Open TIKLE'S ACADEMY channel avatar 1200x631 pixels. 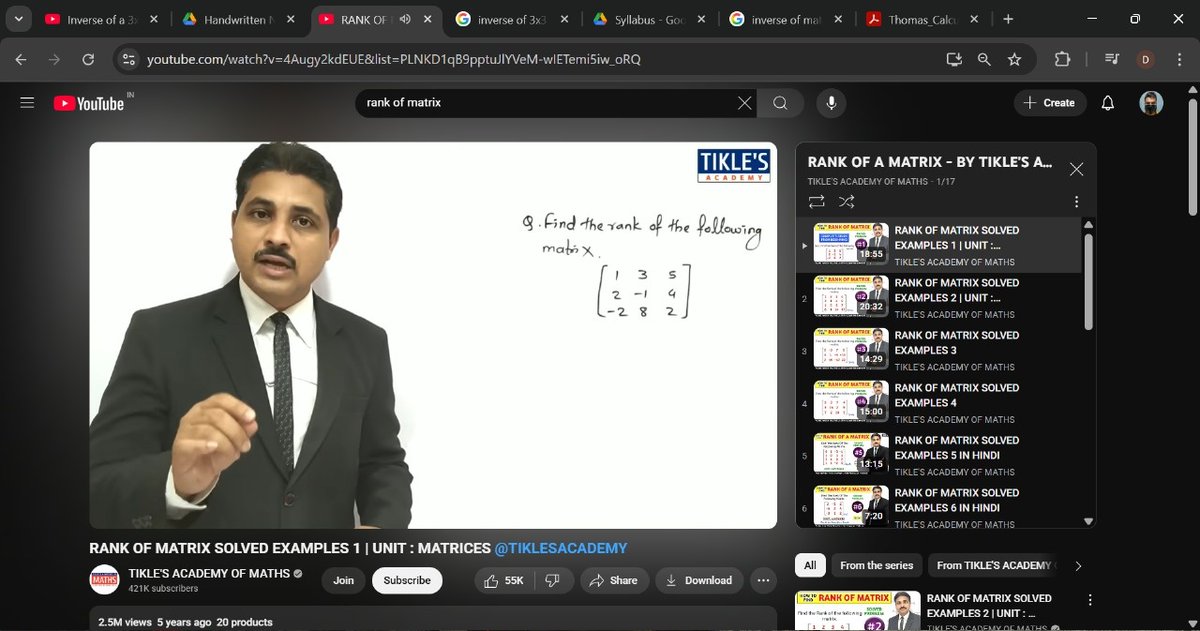pyautogui.click(x=104, y=580)
